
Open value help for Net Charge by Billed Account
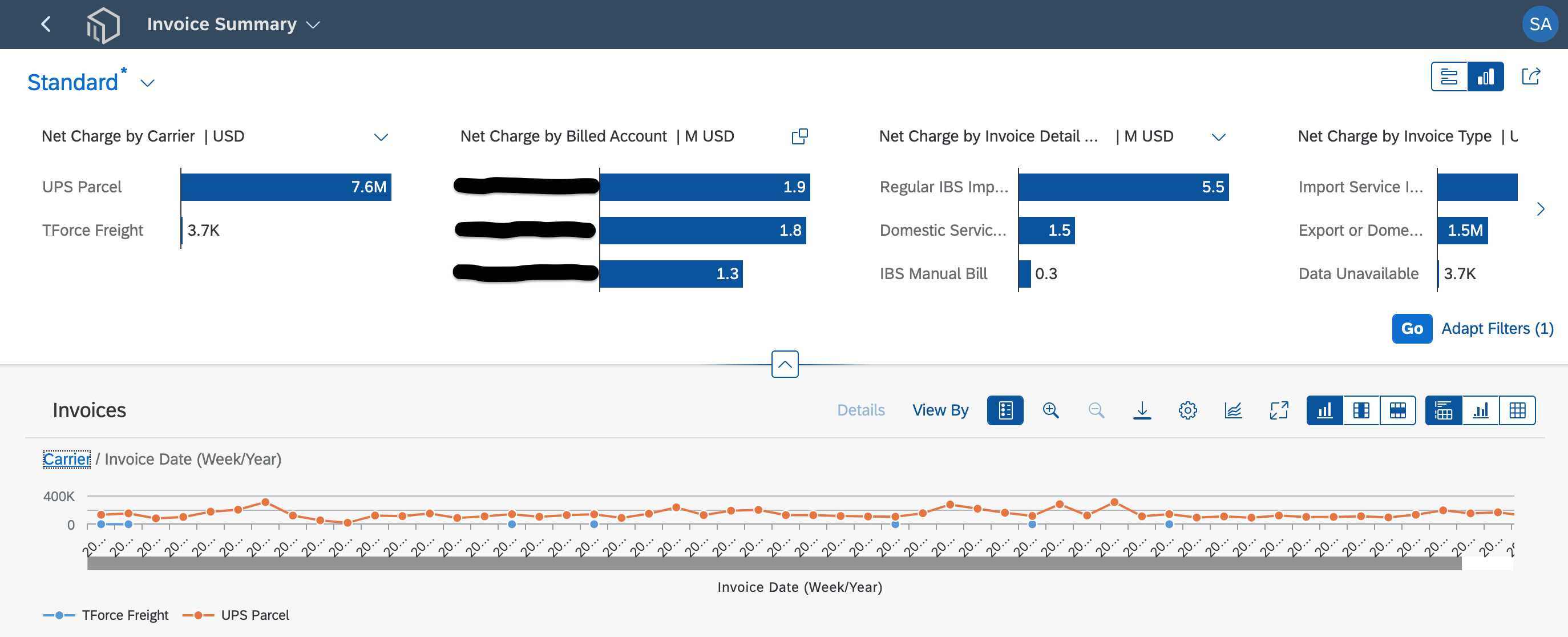click(799, 136)
